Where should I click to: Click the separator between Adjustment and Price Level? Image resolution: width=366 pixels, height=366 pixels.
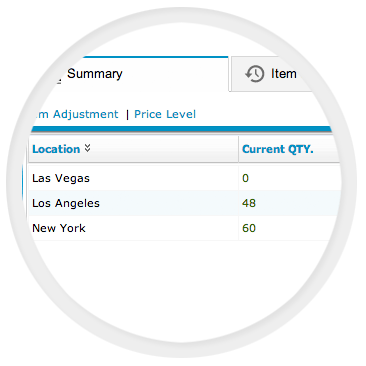tap(127, 115)
